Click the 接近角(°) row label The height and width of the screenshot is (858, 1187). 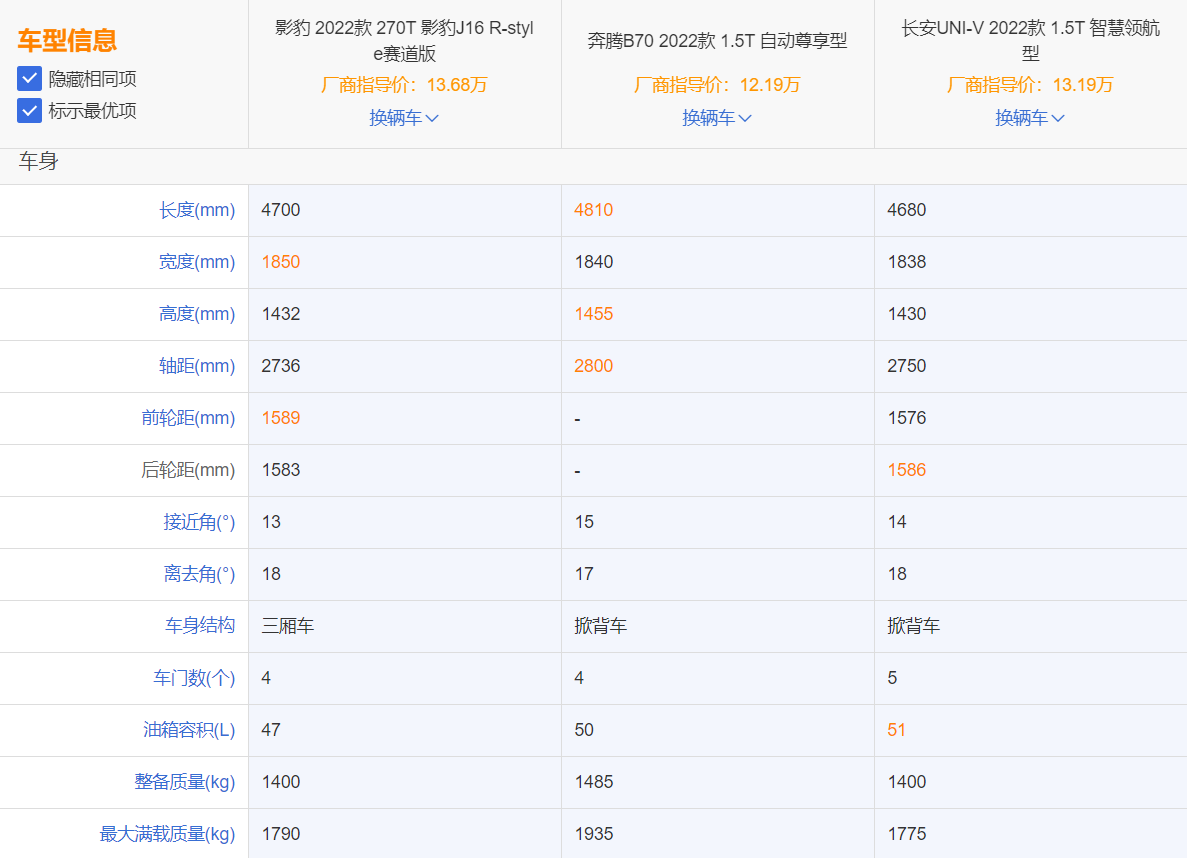point(199,522)
